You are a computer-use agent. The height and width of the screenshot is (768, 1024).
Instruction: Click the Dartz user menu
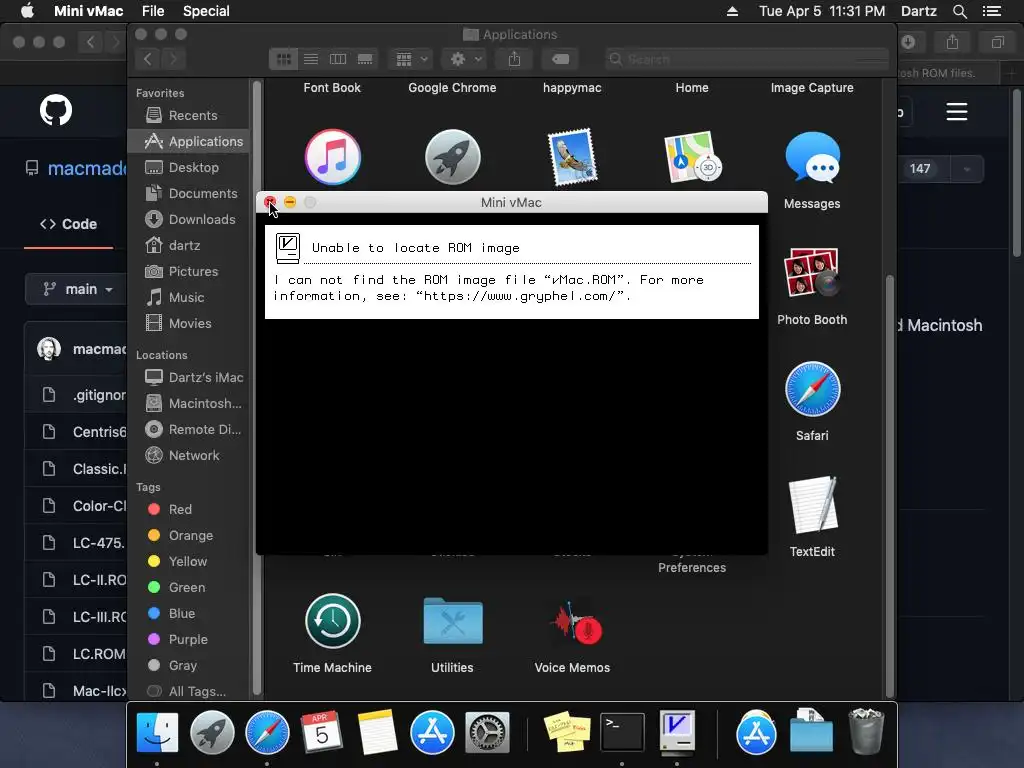click(x=918, y=11)
